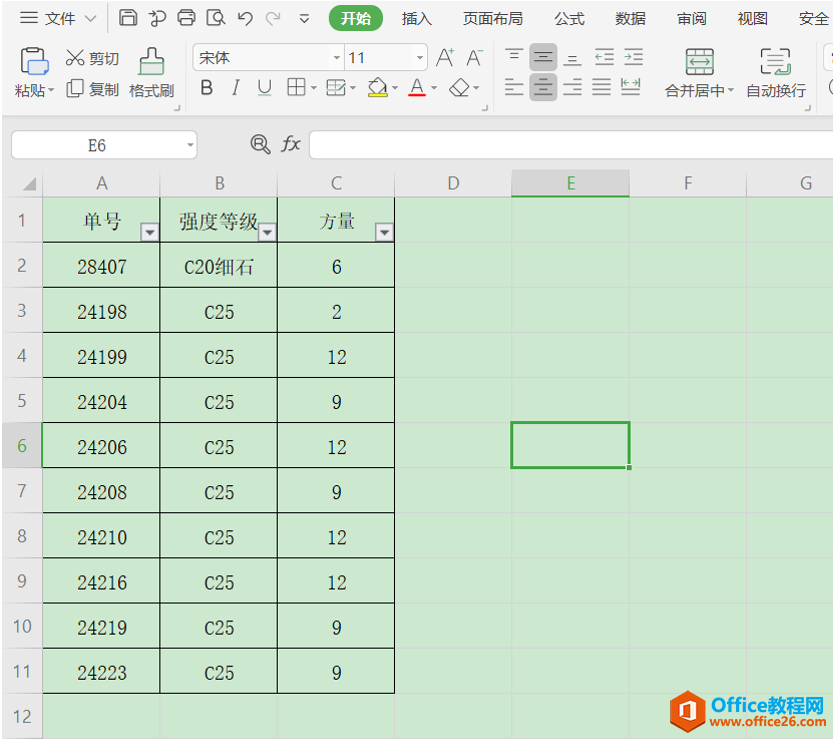833x739 pixels.
Task: Open the 文件 menu dropdown arrow
Action: [x=91, y=19]
